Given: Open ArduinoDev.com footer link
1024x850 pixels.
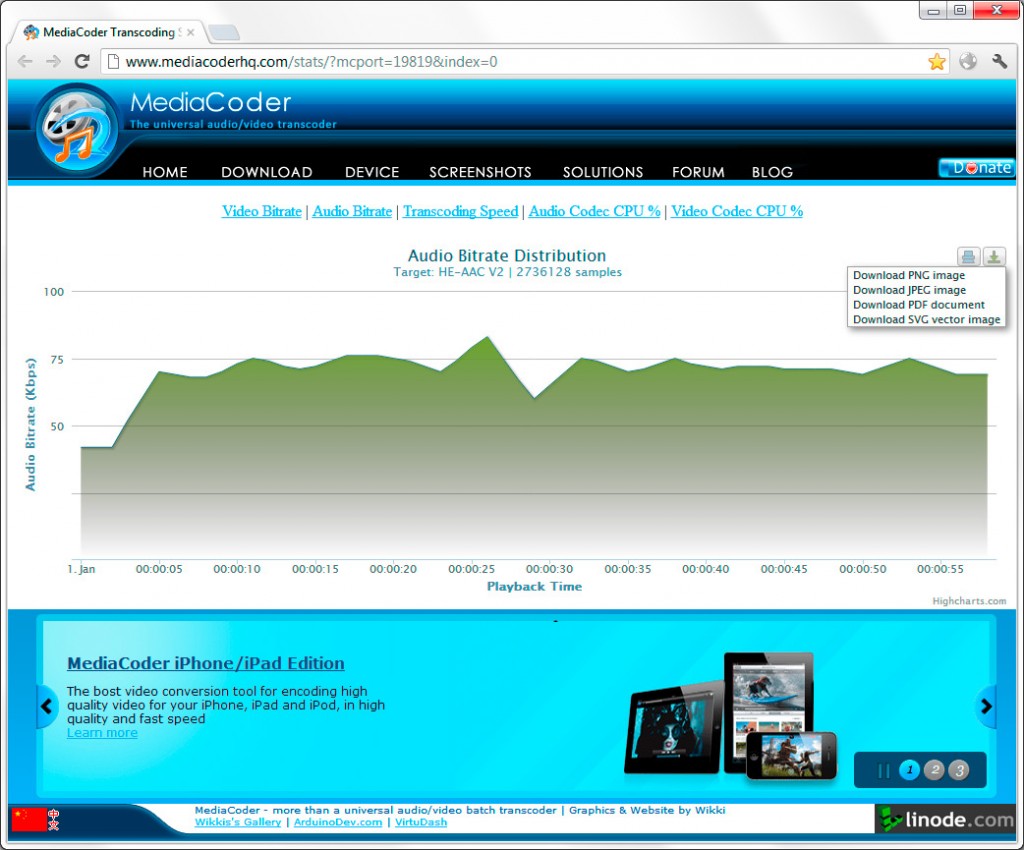Looking at the screenshot, I should (x=338, y=822).
